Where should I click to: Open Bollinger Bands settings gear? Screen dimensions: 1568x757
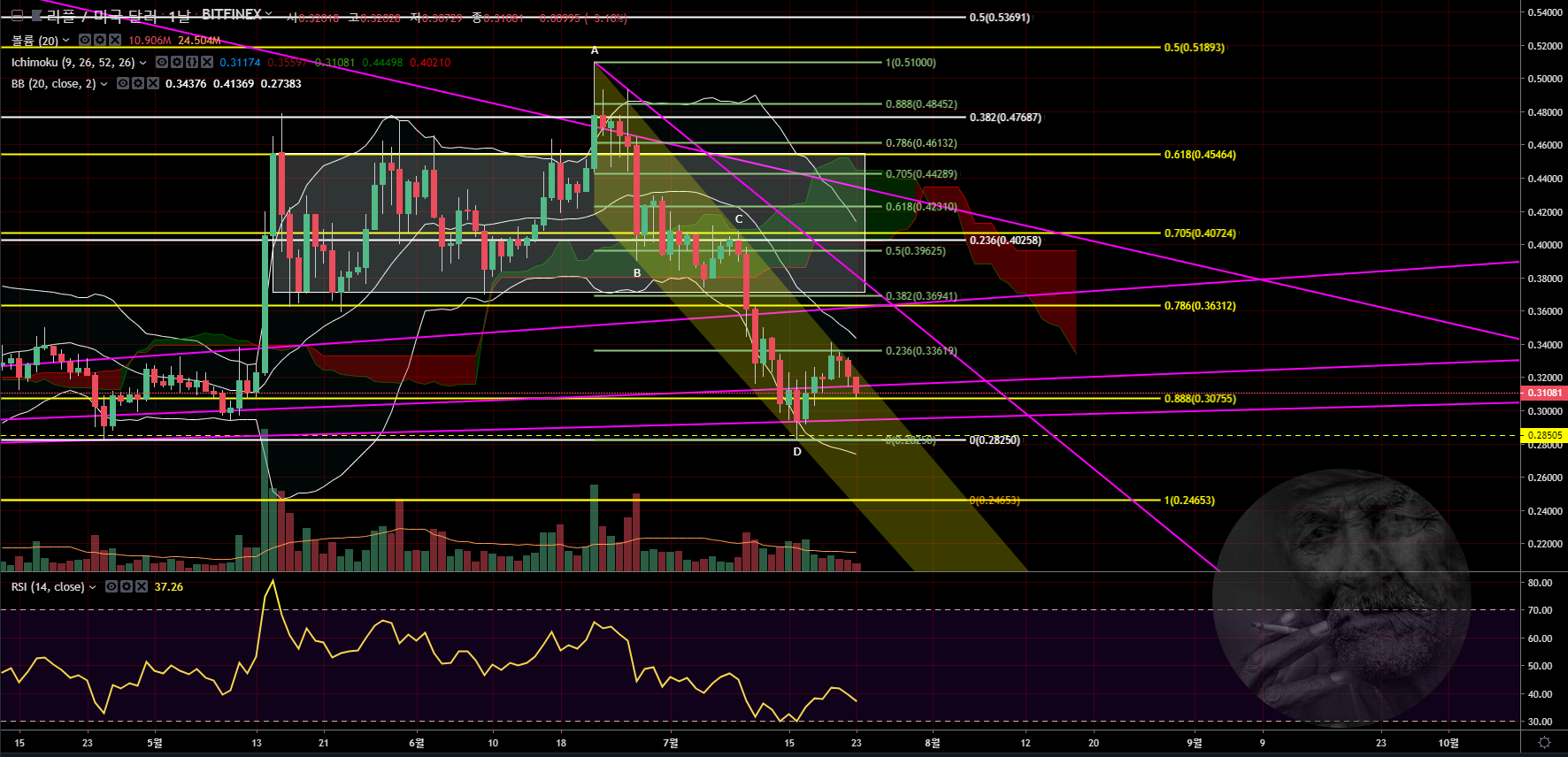[139, 83]
